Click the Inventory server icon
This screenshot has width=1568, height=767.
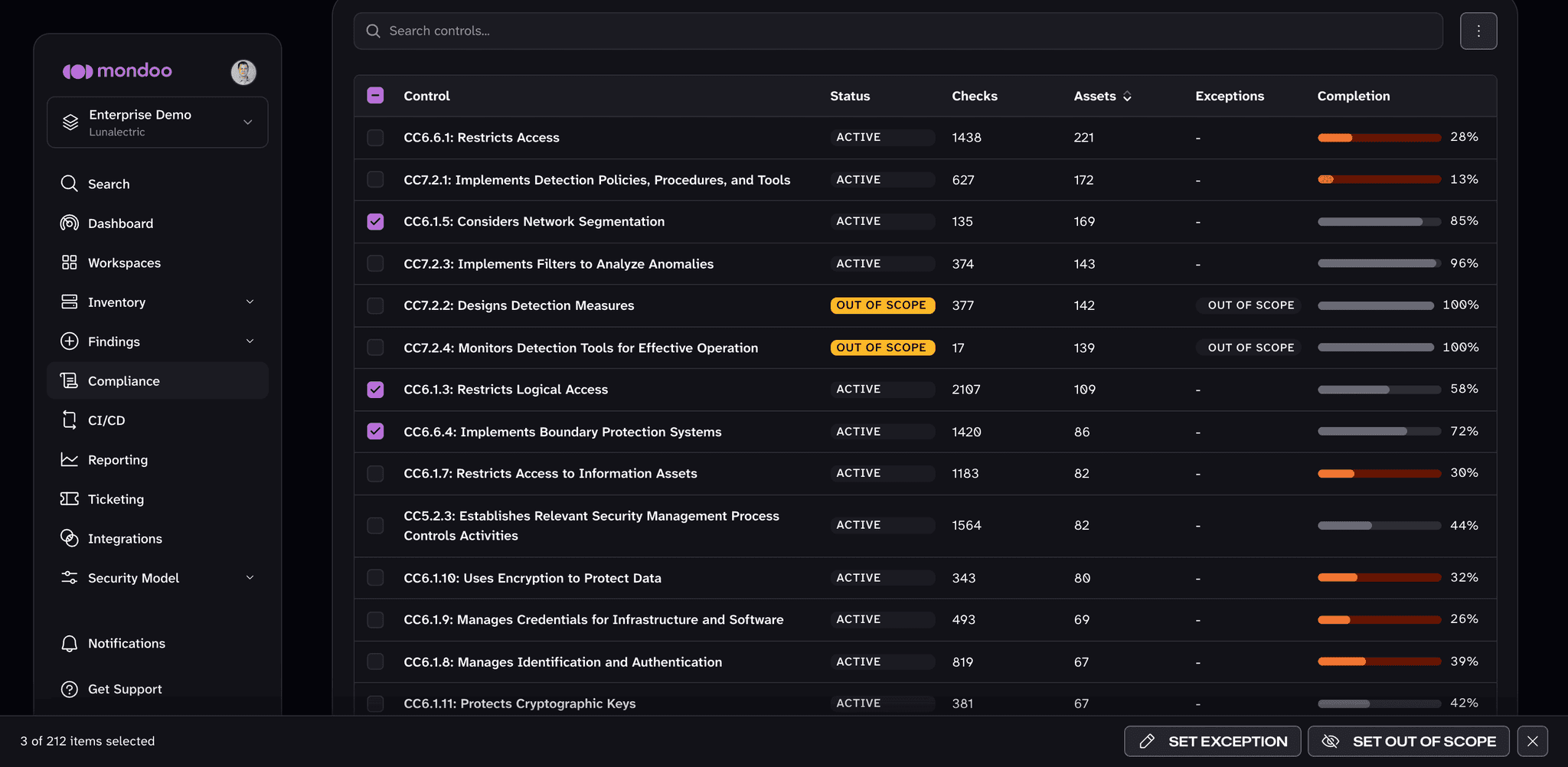(70, 302)
